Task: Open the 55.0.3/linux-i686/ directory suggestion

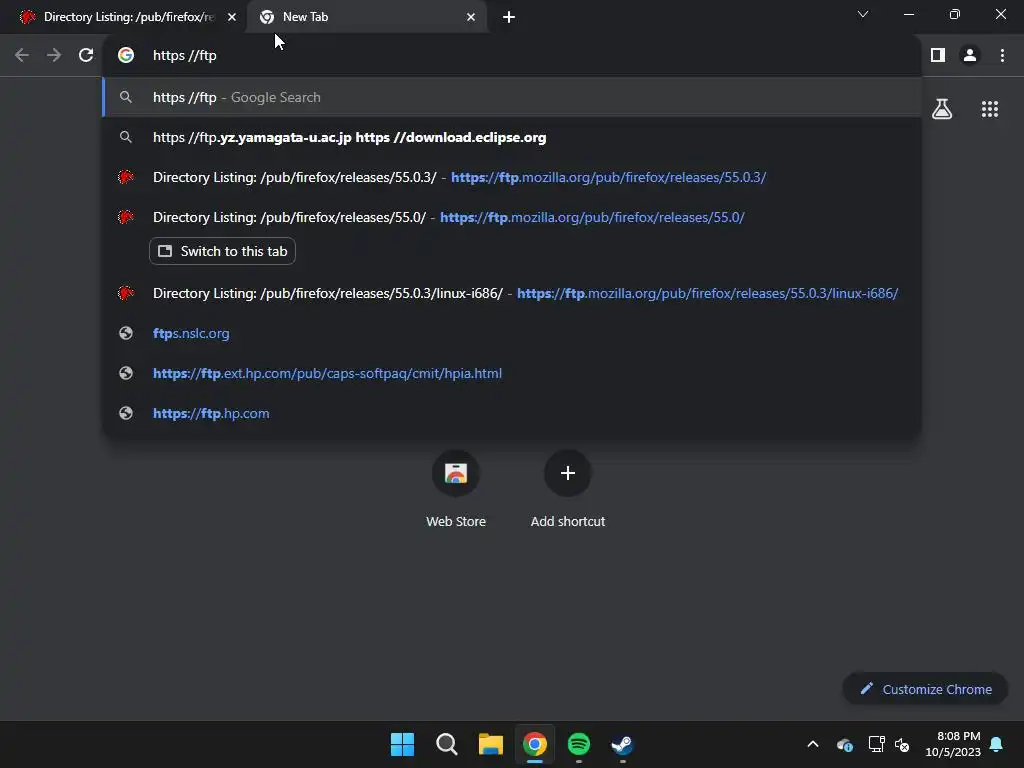Action: click(x=512, y=293)
